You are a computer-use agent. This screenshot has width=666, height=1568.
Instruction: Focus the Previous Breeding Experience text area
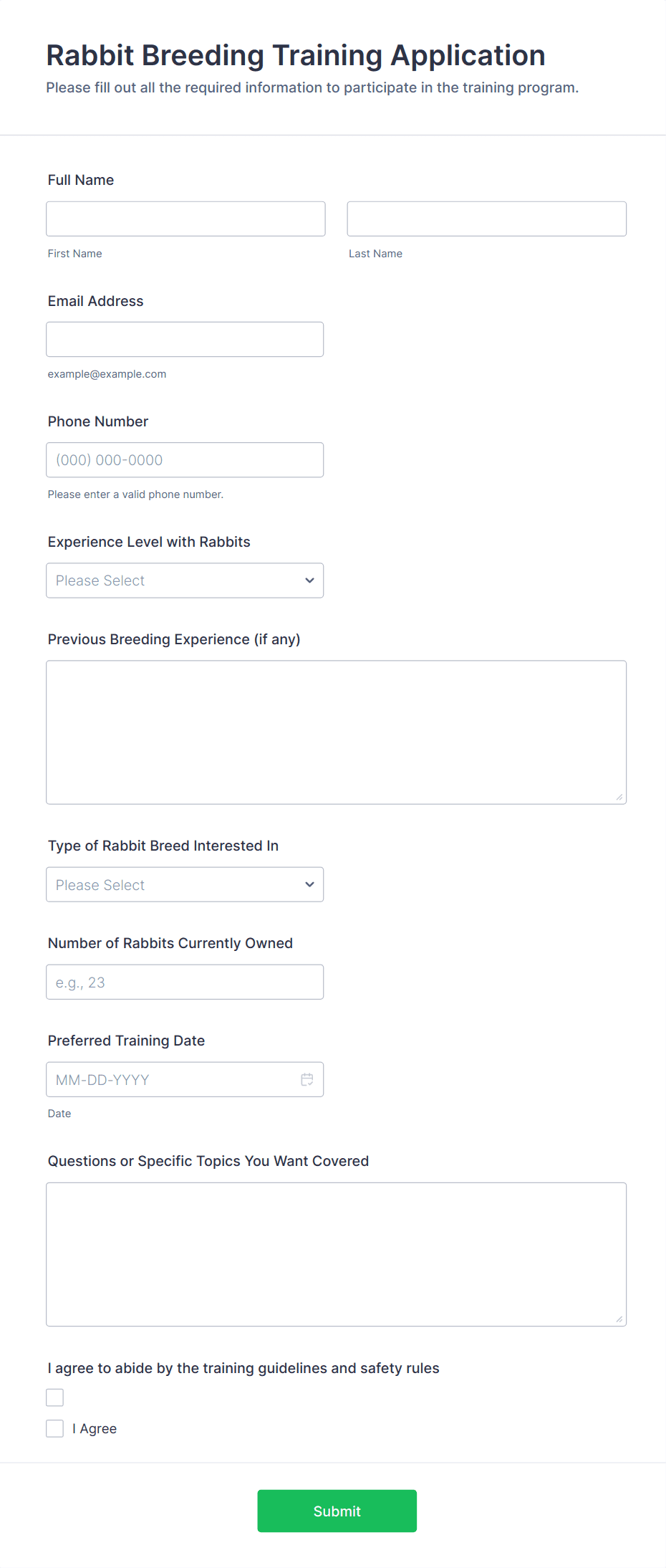click(336, 732)
